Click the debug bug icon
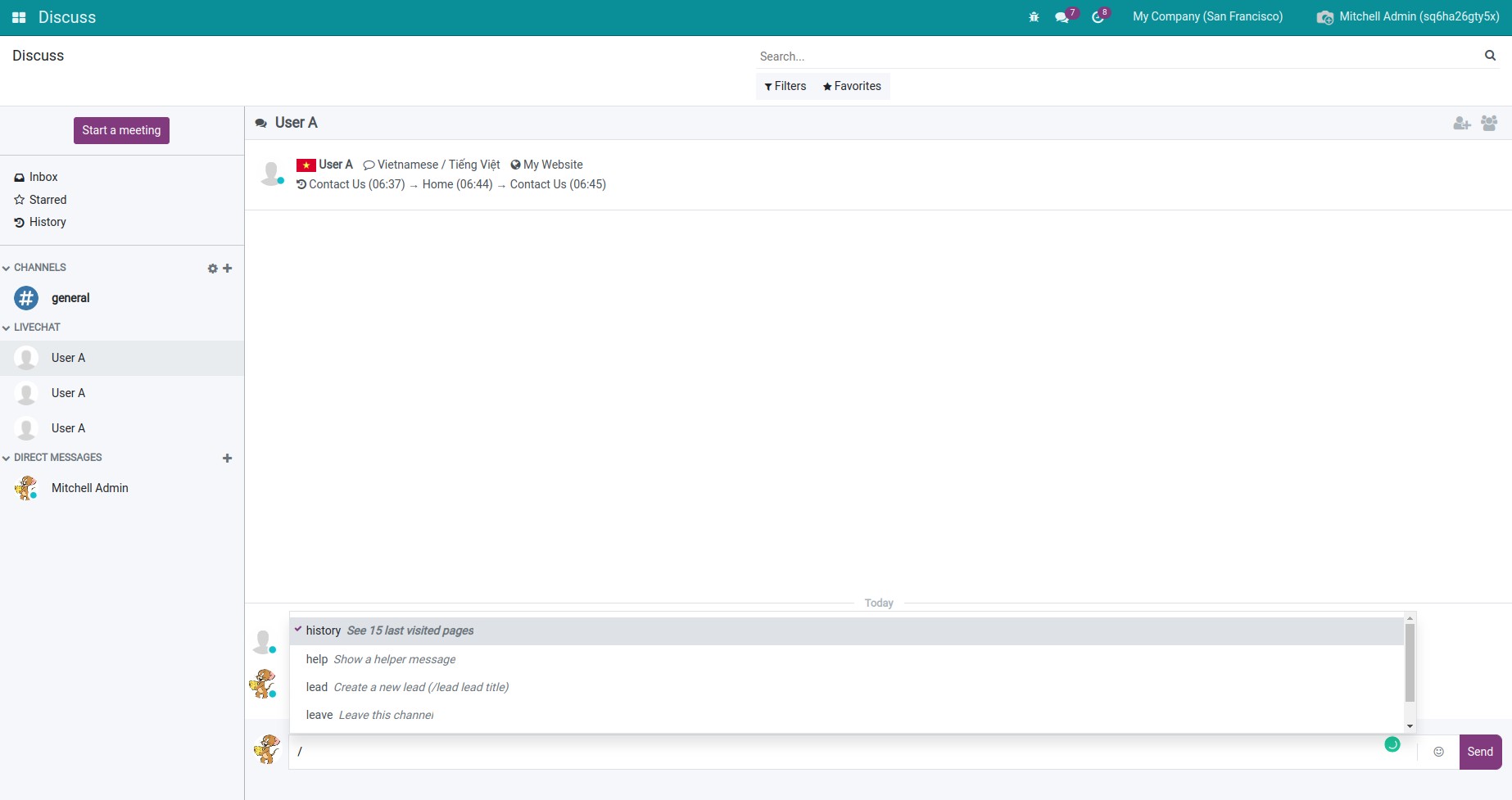The height and width of the screenshot is (800, 1512). (x=1034, y=17)
